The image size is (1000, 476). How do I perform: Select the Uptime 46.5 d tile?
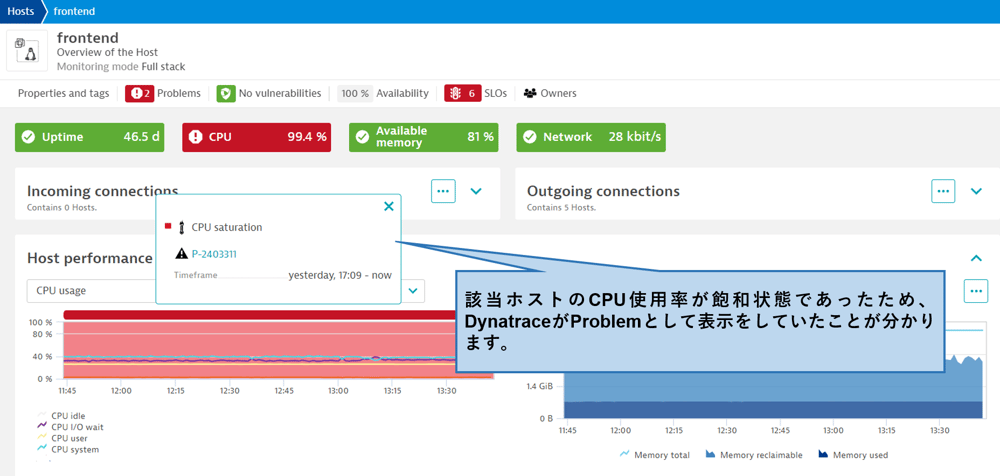click(x=90, y=137)
